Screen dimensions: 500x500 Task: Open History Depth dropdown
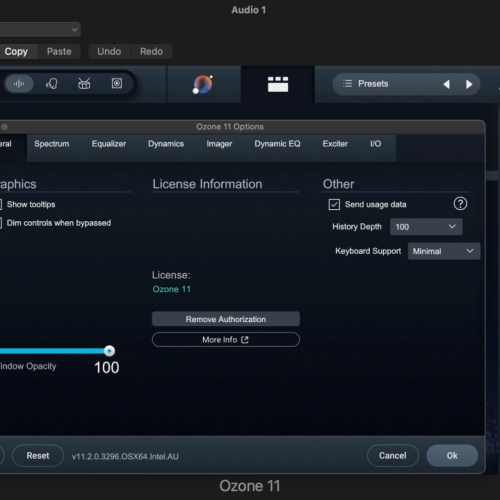pyautogui.click(x=426, y=227)
